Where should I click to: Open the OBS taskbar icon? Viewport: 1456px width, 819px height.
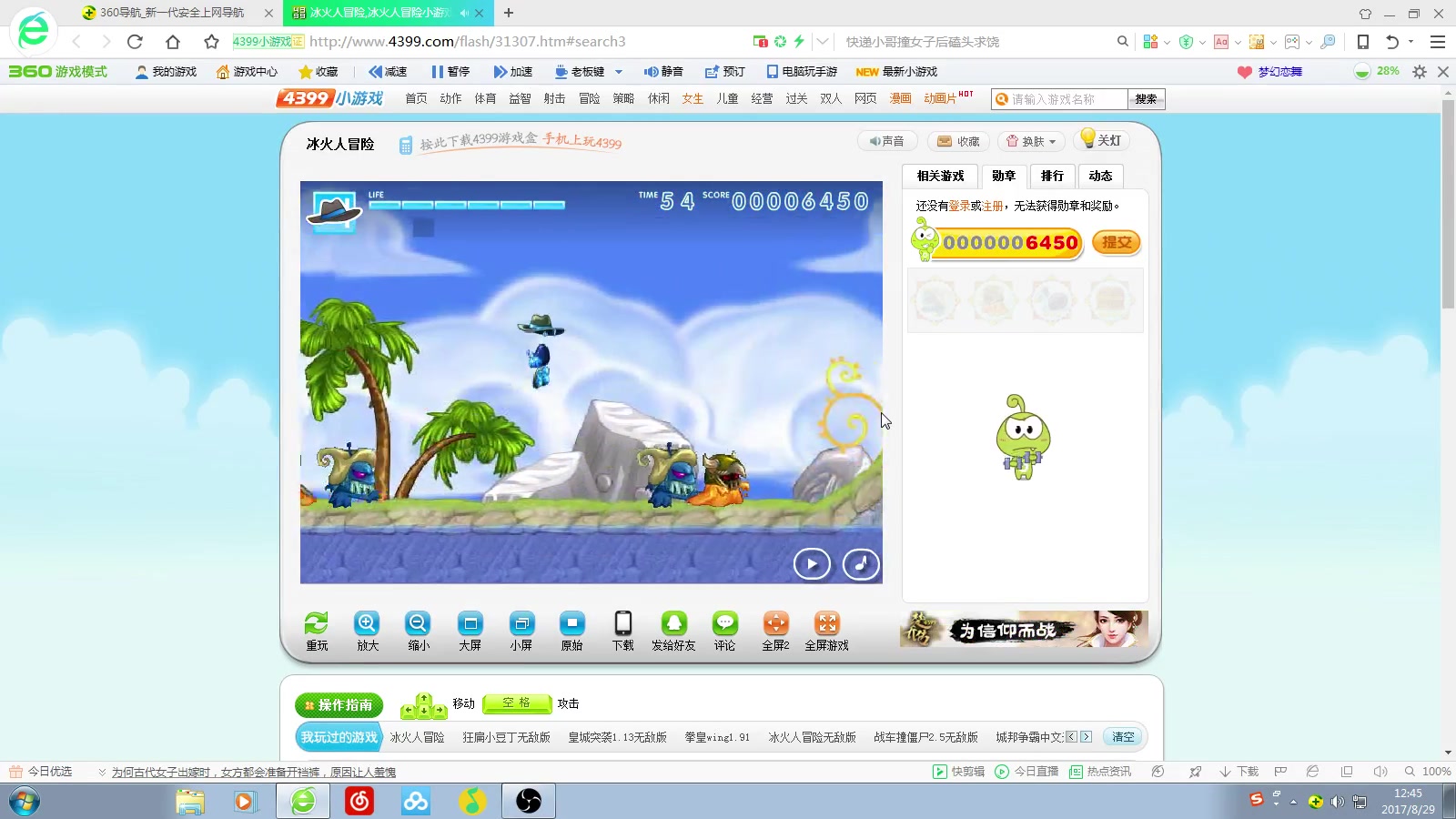point(529,802)
